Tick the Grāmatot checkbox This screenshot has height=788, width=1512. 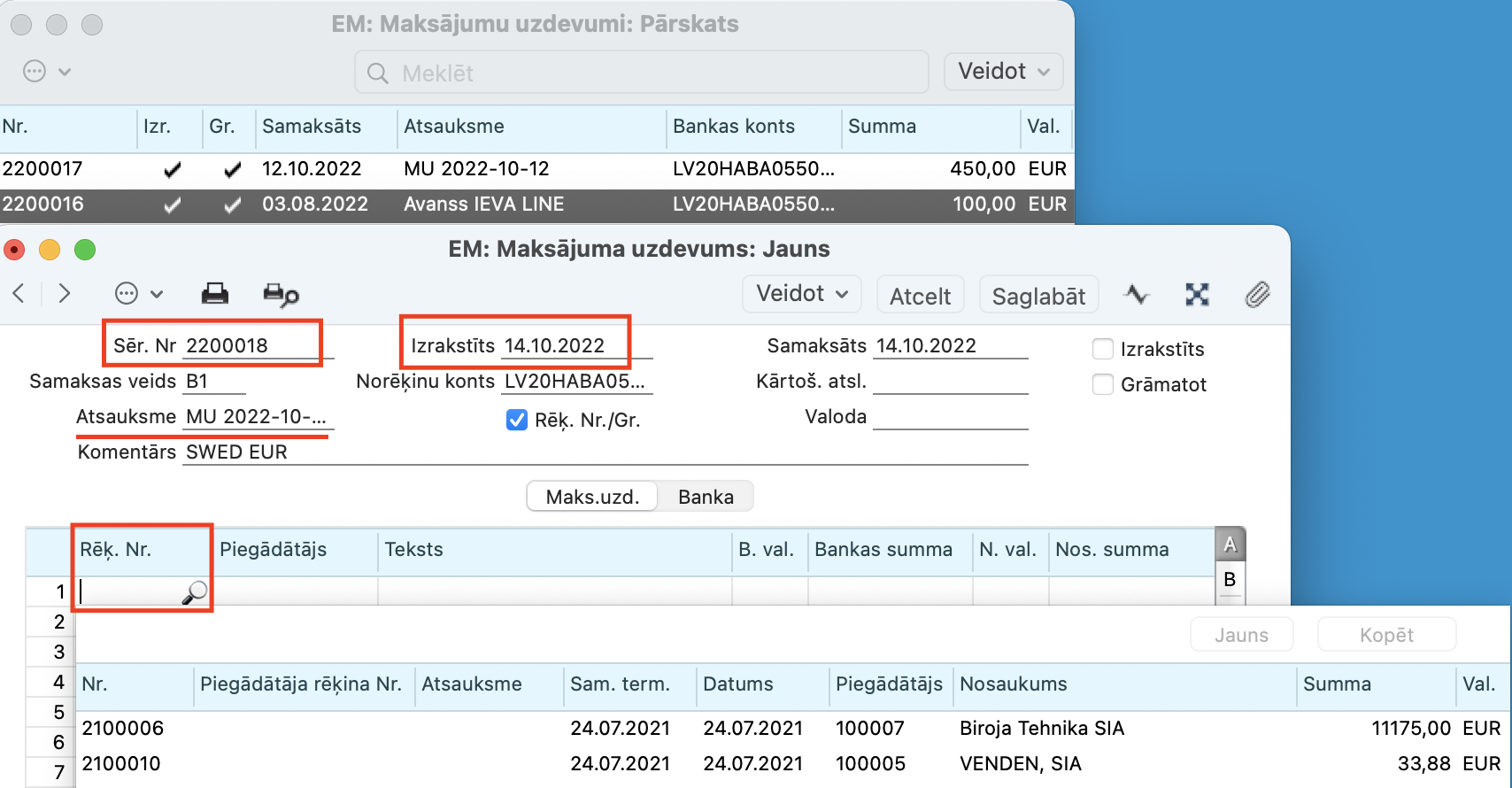(x=1103, y=384)
